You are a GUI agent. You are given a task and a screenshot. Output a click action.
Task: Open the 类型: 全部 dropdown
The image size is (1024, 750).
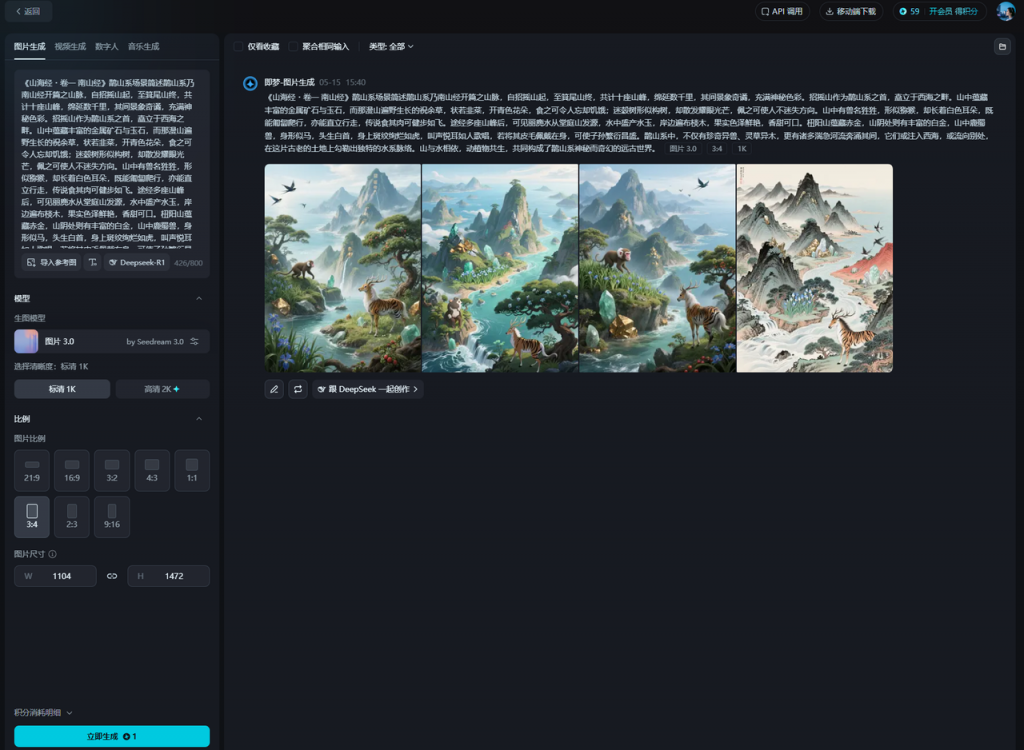tap(391, 46)
